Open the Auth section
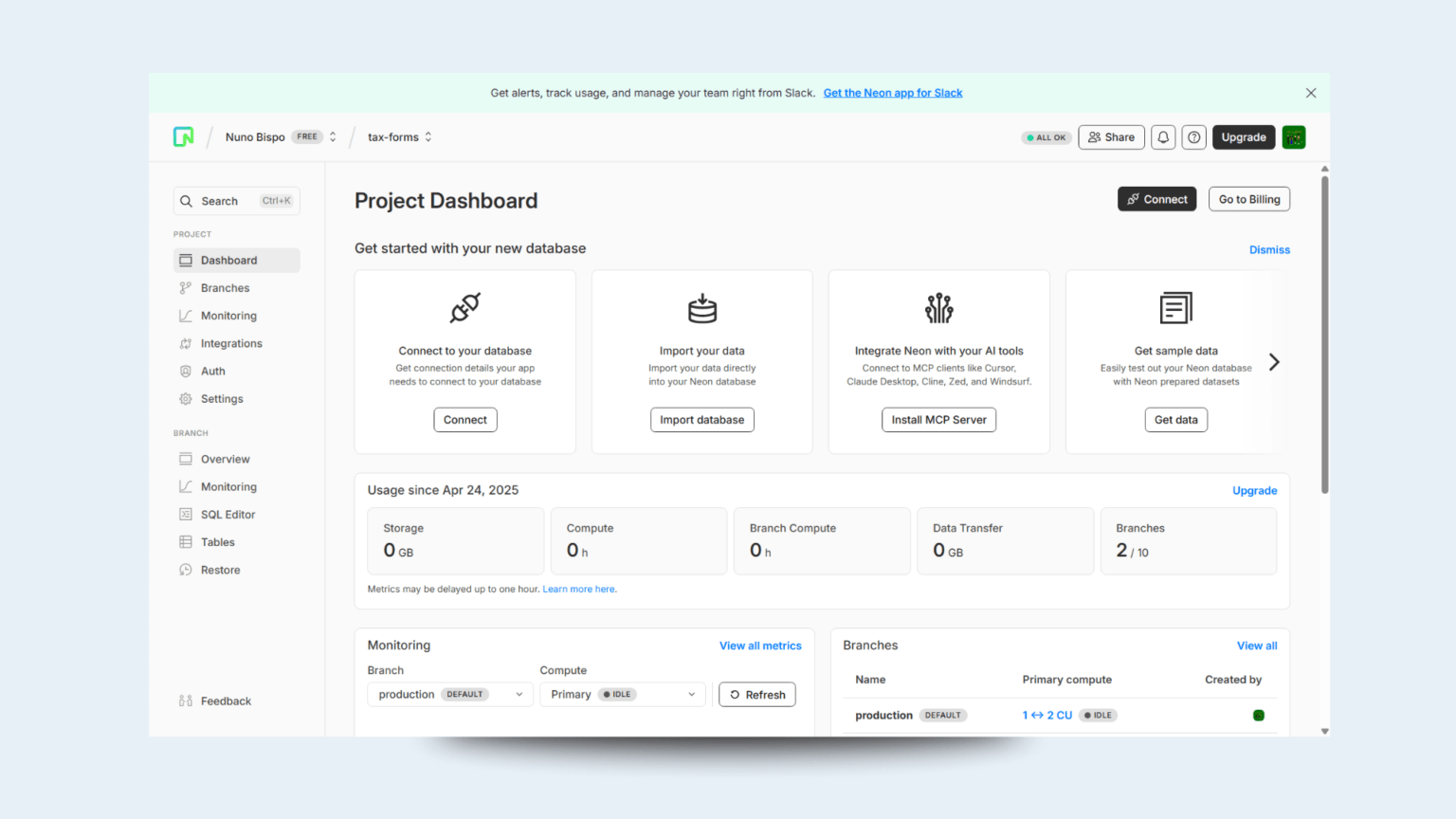1456x819 pixels. coord(212,371)
